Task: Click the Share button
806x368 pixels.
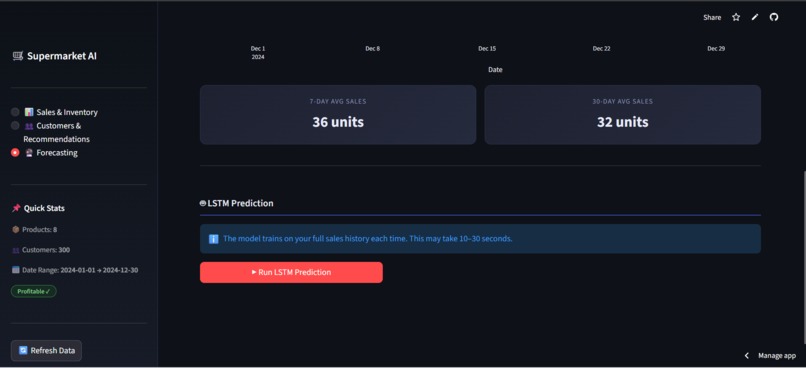Action: [712, 17]
